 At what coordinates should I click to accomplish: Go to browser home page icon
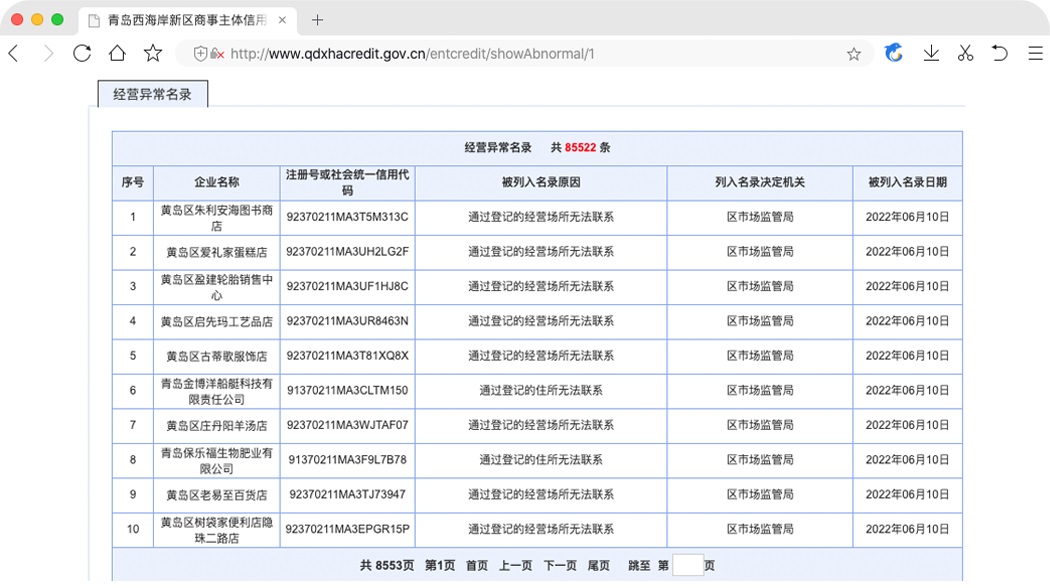point(117,54)
